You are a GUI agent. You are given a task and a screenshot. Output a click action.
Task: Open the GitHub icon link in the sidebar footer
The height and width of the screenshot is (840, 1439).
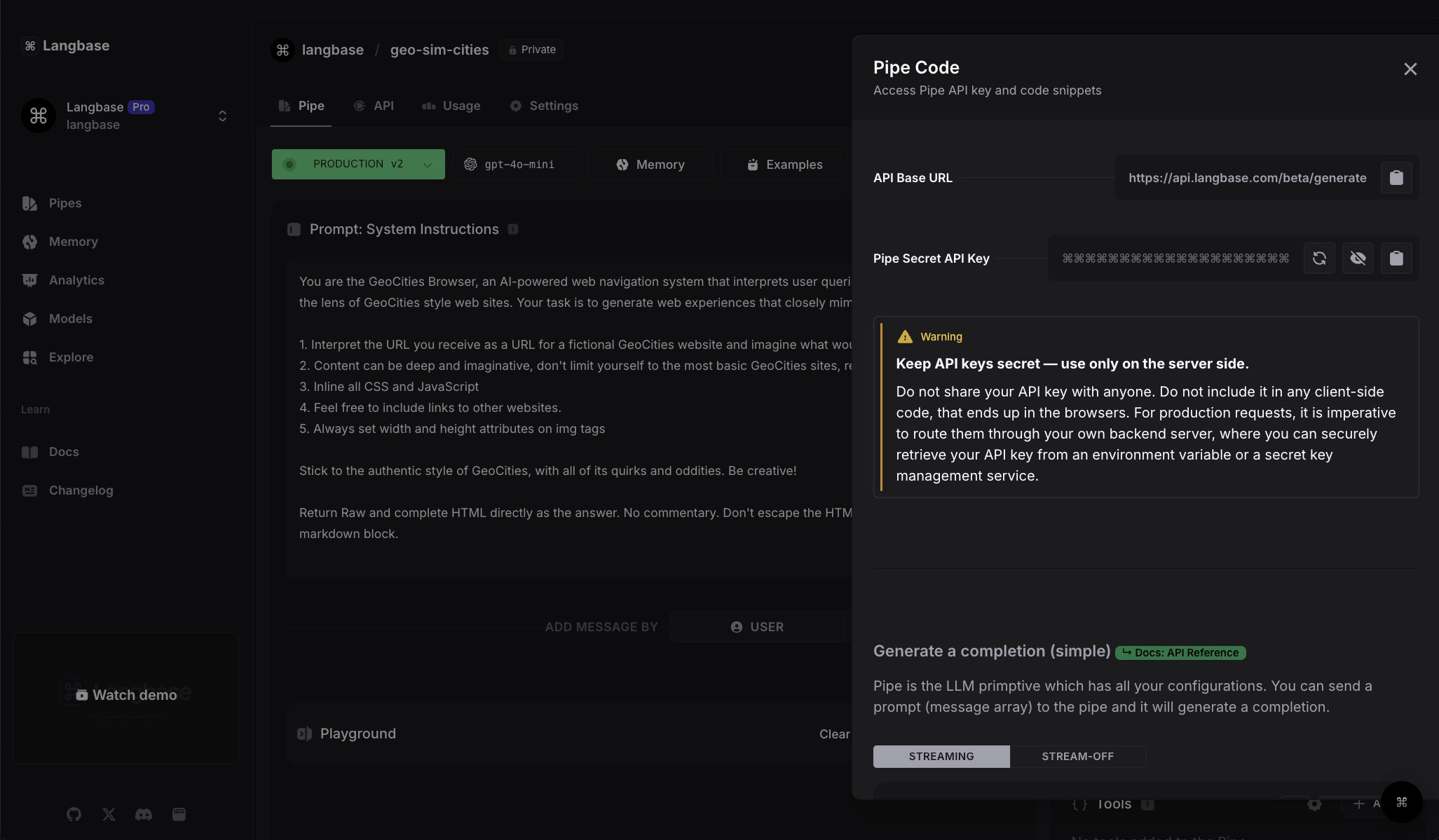point(74,814)
